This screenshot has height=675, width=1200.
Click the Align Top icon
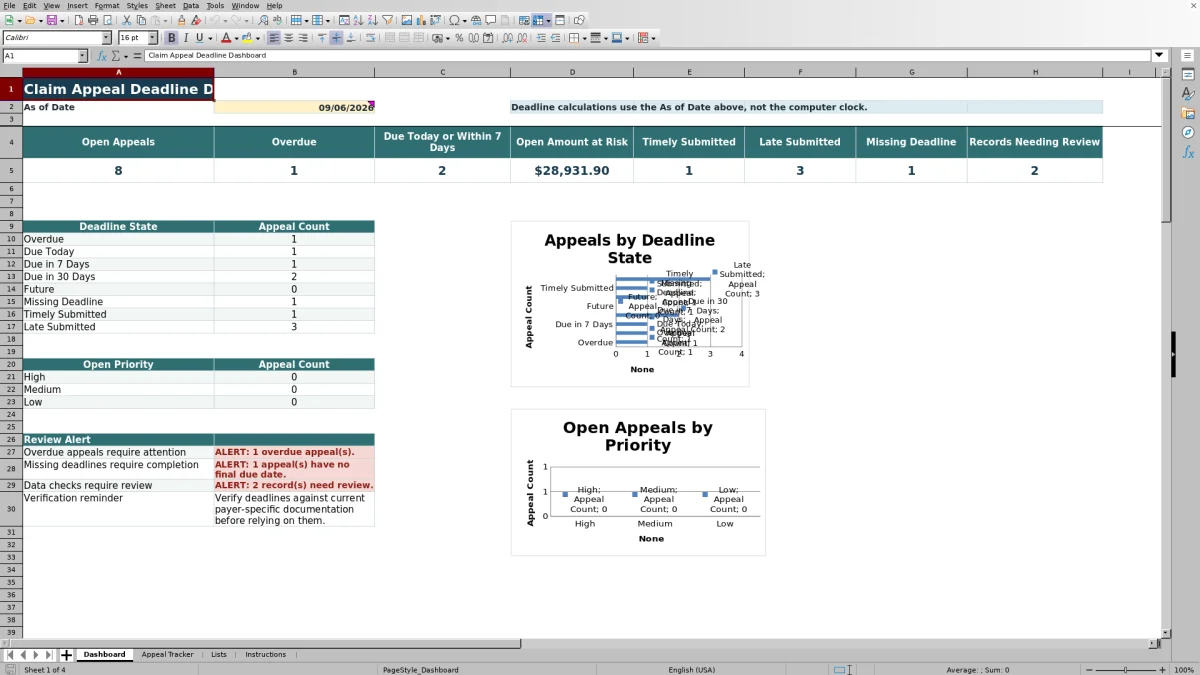[322, 38]
